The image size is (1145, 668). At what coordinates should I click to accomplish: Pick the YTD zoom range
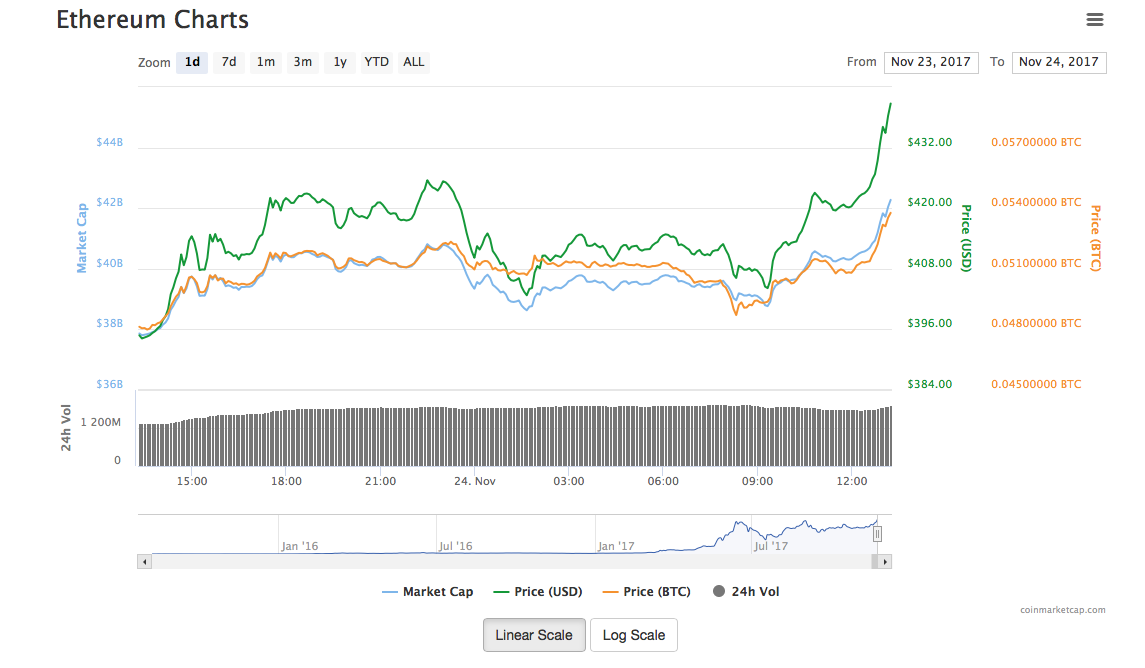point(376,62)
